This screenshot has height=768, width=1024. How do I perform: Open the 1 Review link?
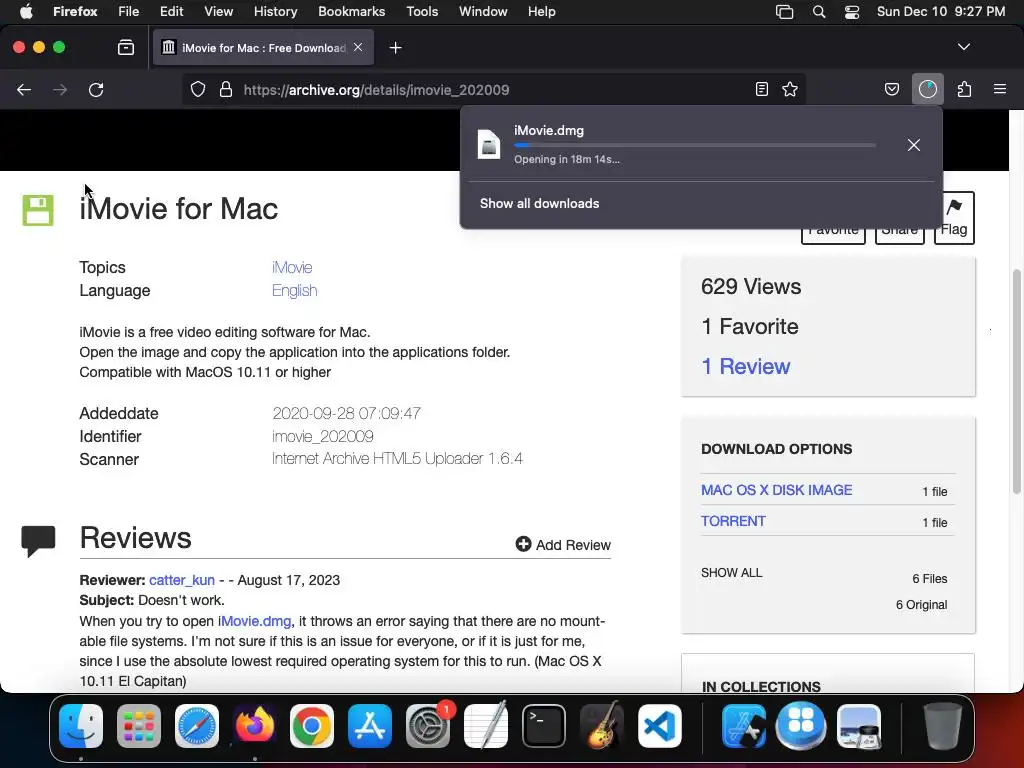pos(746,366)
